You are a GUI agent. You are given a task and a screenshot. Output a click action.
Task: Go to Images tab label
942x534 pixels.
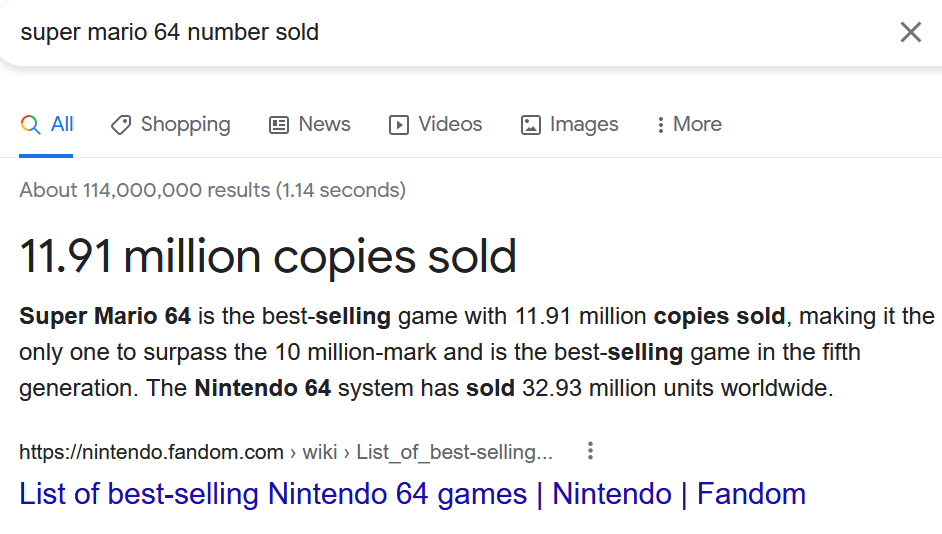pyautogui.click(x=584, y=124)
